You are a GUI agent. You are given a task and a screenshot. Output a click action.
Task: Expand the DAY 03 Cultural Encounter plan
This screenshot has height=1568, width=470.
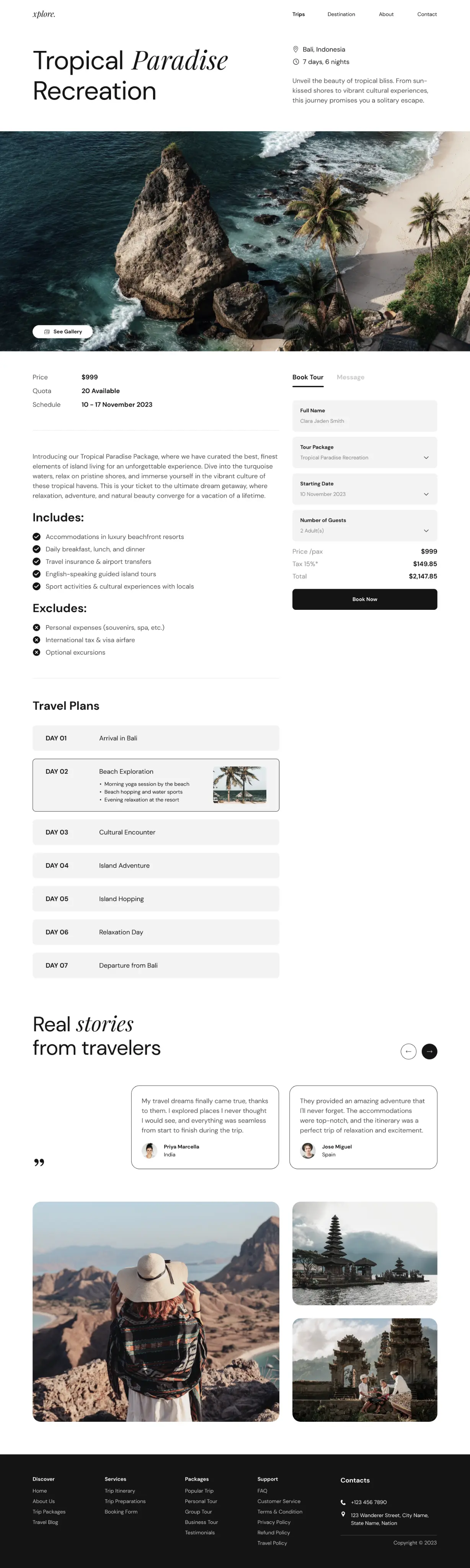pos(156,832)
